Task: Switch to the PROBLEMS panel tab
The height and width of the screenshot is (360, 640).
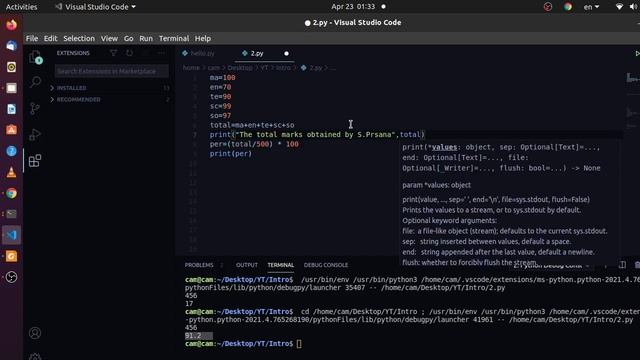Action: [199, 265]
